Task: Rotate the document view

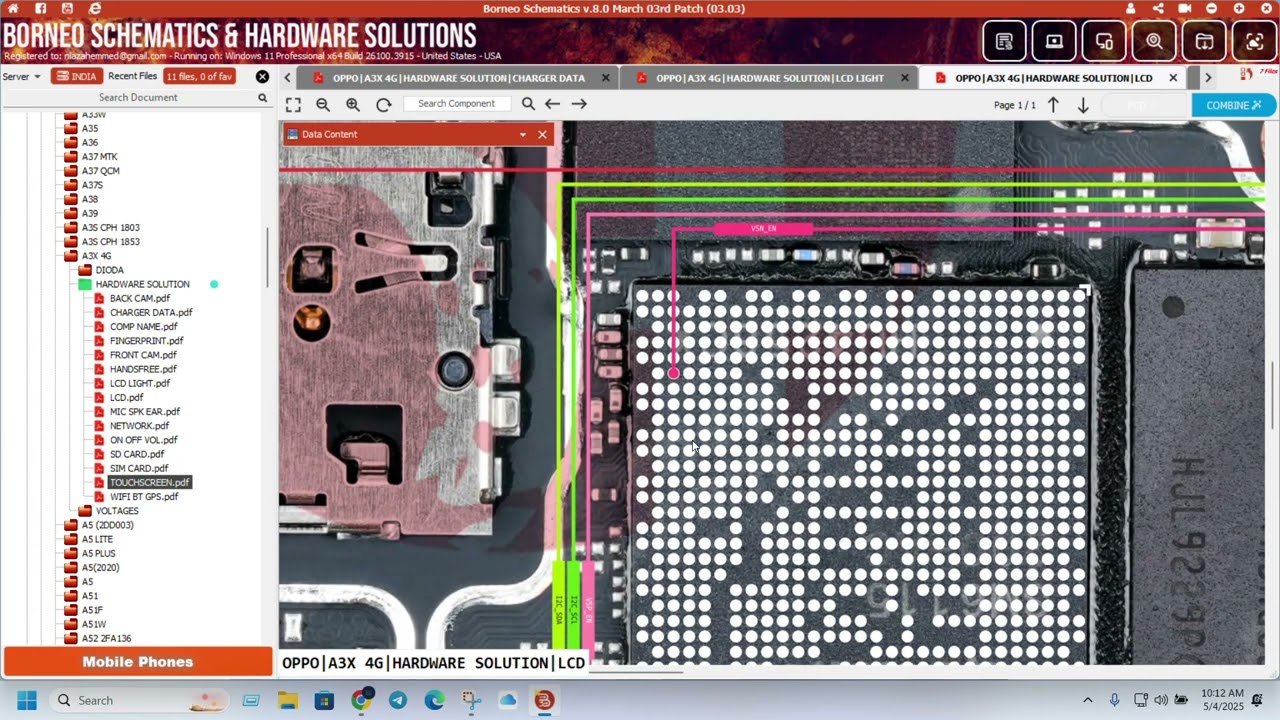Action: click(383, 104)
